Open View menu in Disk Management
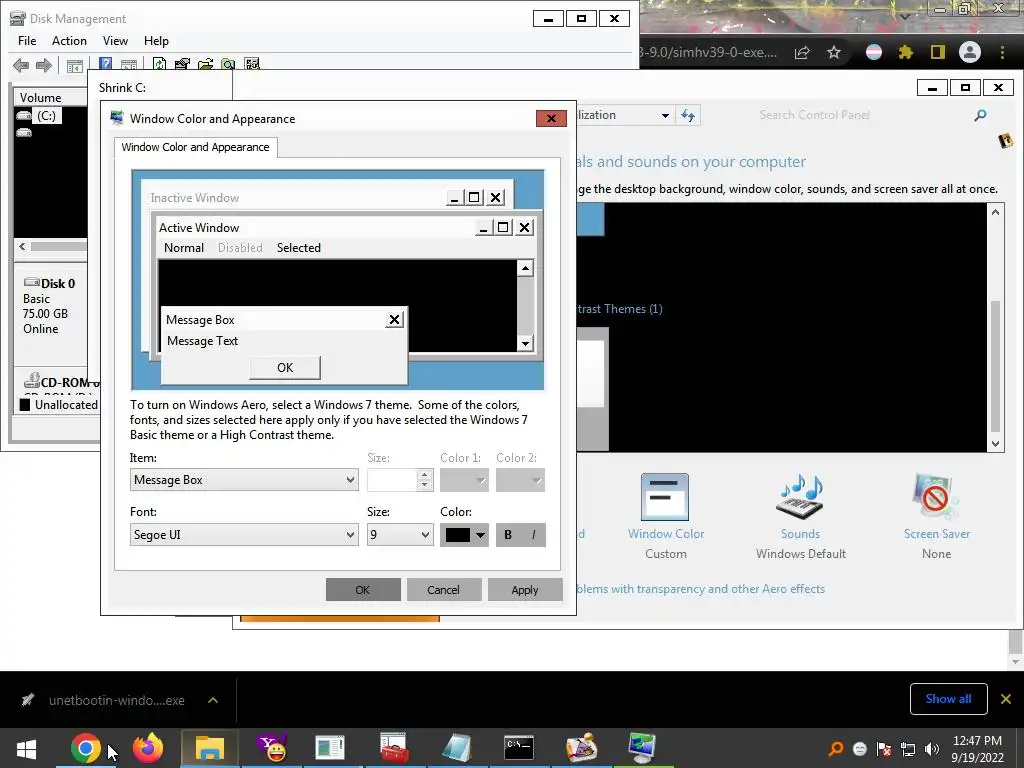 (115, 40)
